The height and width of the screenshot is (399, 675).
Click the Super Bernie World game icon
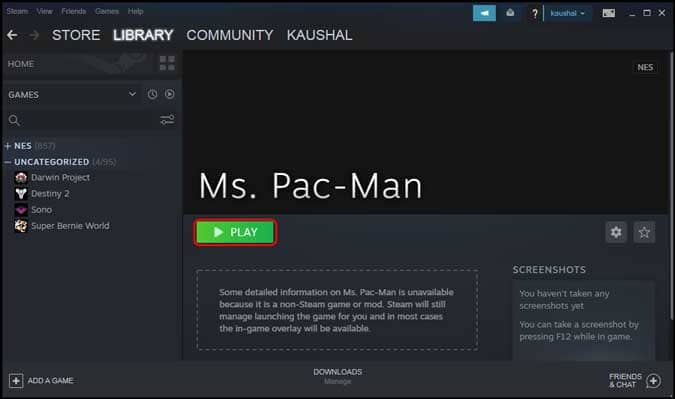pyautogui.click(x=21, y=226)
